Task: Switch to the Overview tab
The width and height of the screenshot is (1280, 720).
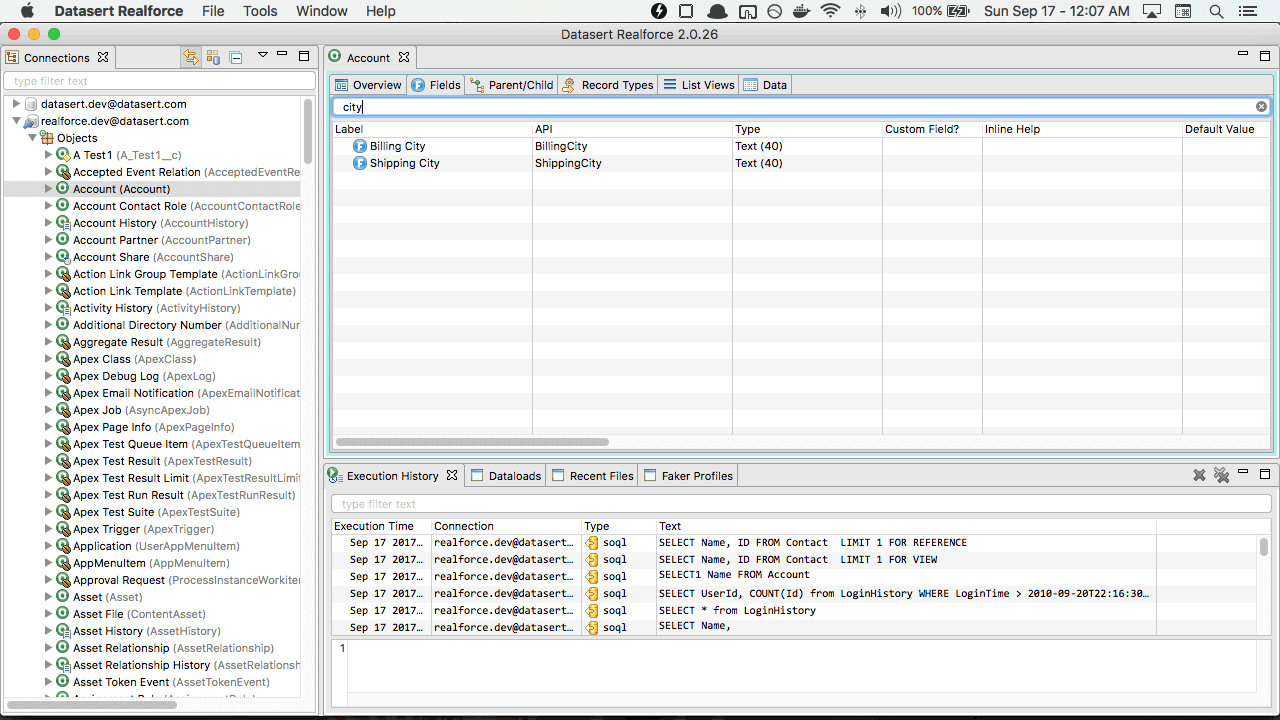Action: coord(368,85)
